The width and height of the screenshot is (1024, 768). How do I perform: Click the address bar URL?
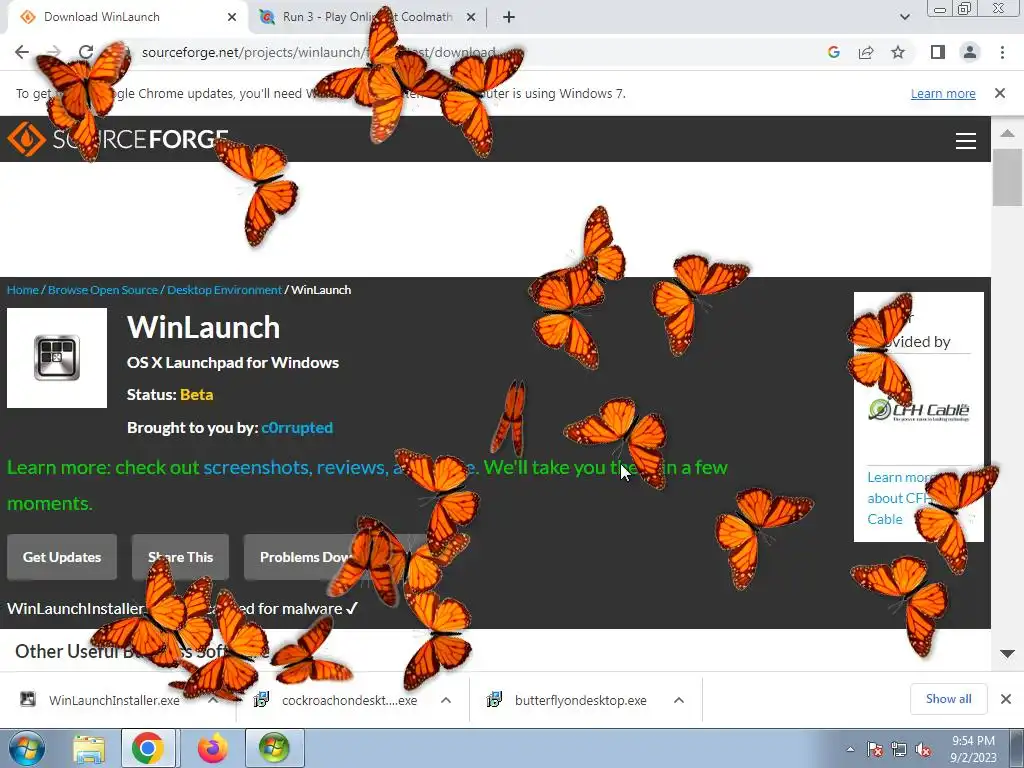319,52
